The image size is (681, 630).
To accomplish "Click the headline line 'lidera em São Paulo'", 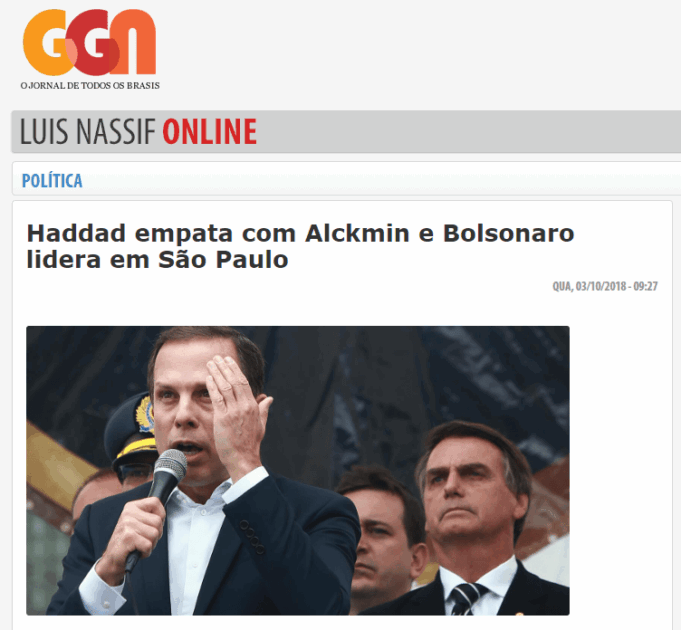I will pyautogui.click(x=157, y=260).
